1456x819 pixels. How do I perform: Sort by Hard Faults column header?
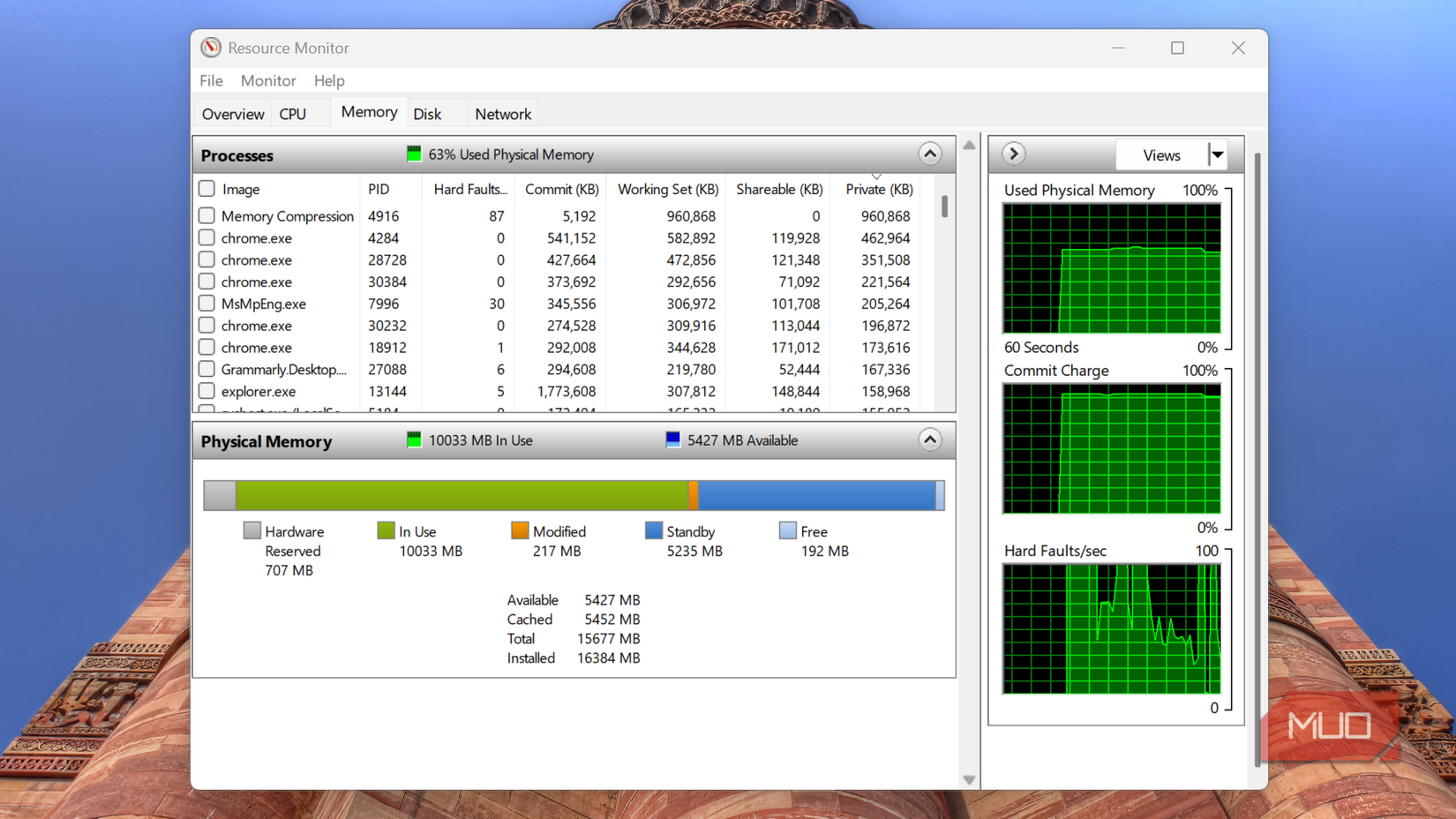[x=470, y=189]
